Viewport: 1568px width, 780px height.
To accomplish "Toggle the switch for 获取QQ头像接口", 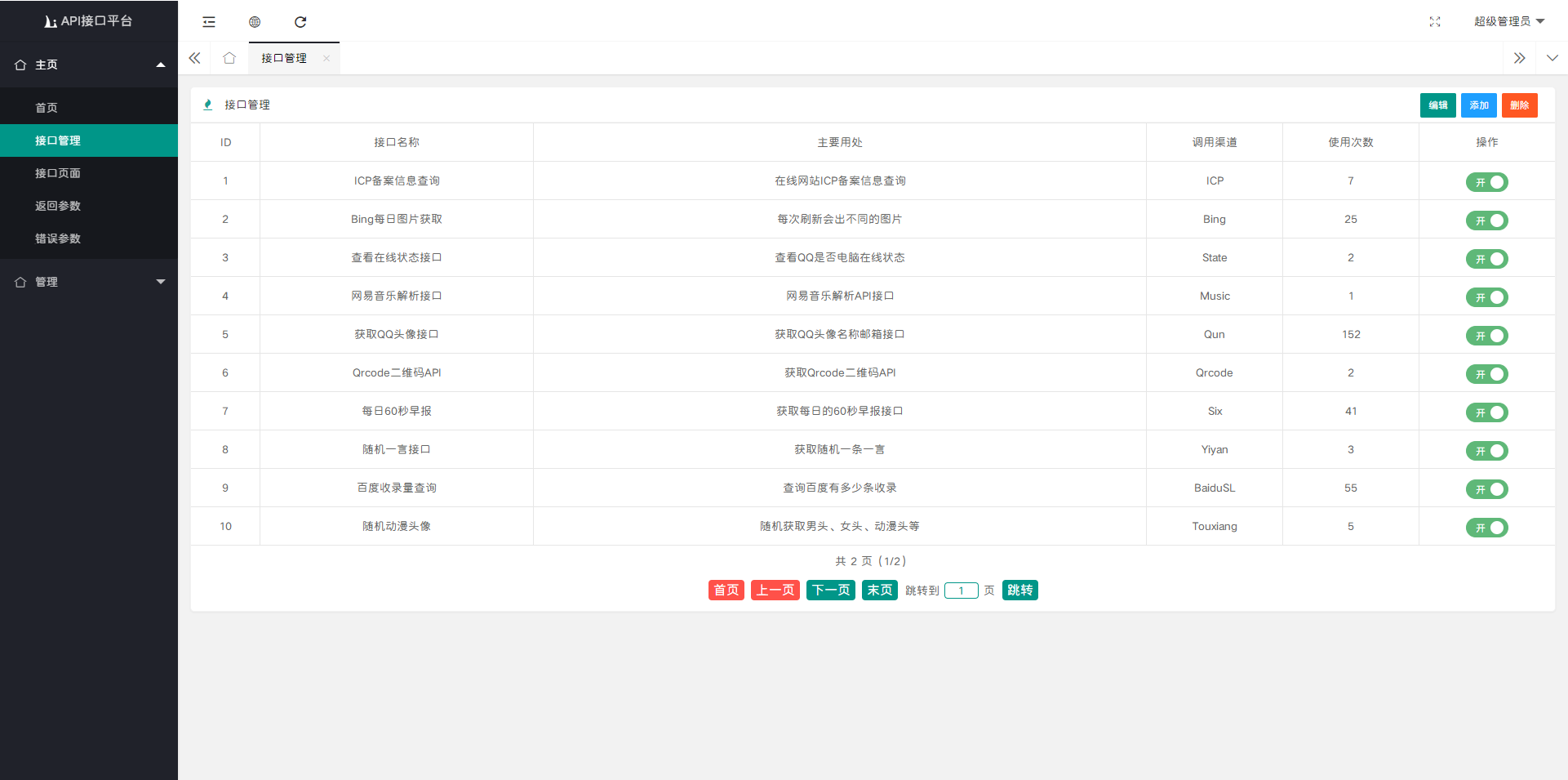I will coord(1487,336).
